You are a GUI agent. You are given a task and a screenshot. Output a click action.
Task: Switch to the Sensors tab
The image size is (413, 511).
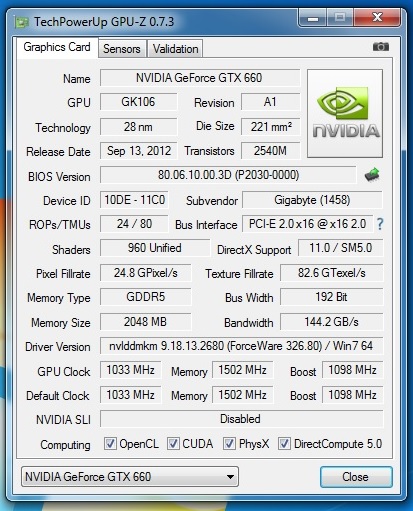point(122,49)
